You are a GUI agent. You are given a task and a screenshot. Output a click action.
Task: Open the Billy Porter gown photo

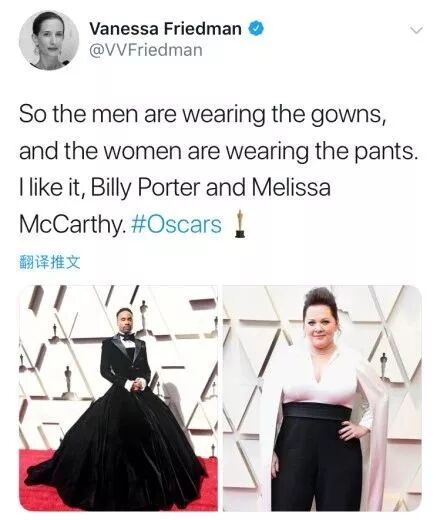(118, 398)
